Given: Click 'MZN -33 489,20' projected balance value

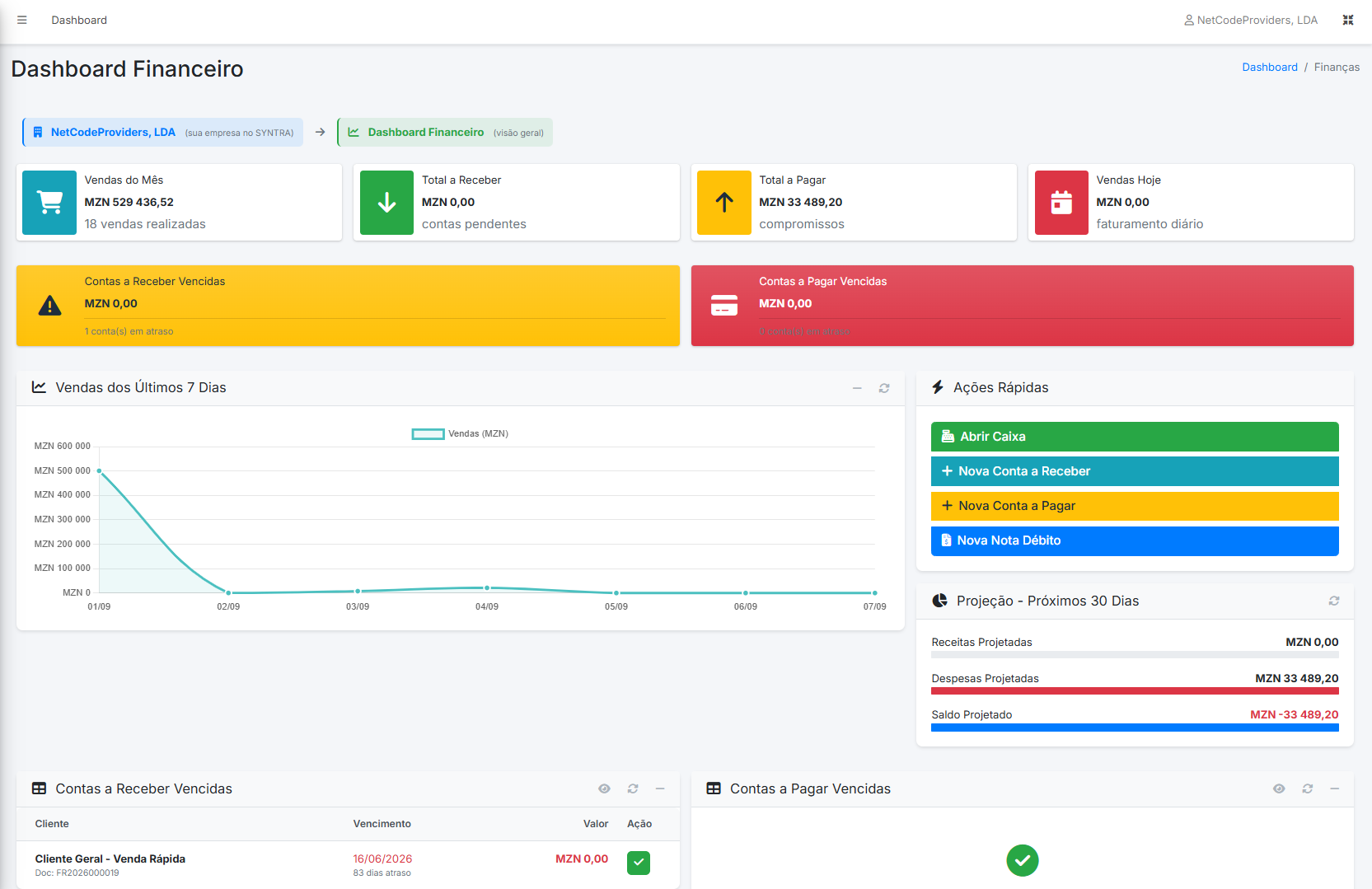Looking at the screenshot, I should coord(1294,714).
